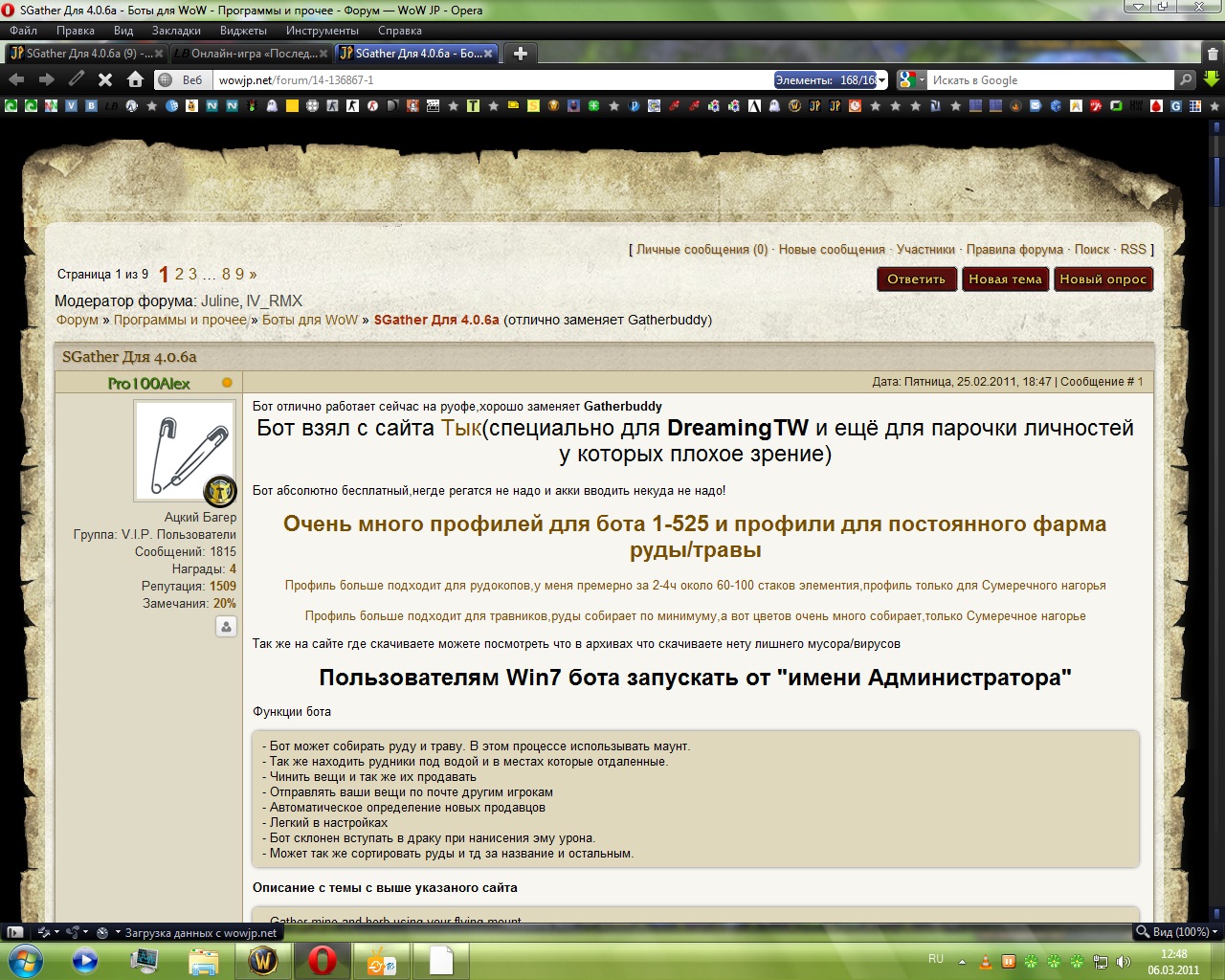
Task: Click the Элементы 168/168 loading progress bar
Action: [825, 80]
